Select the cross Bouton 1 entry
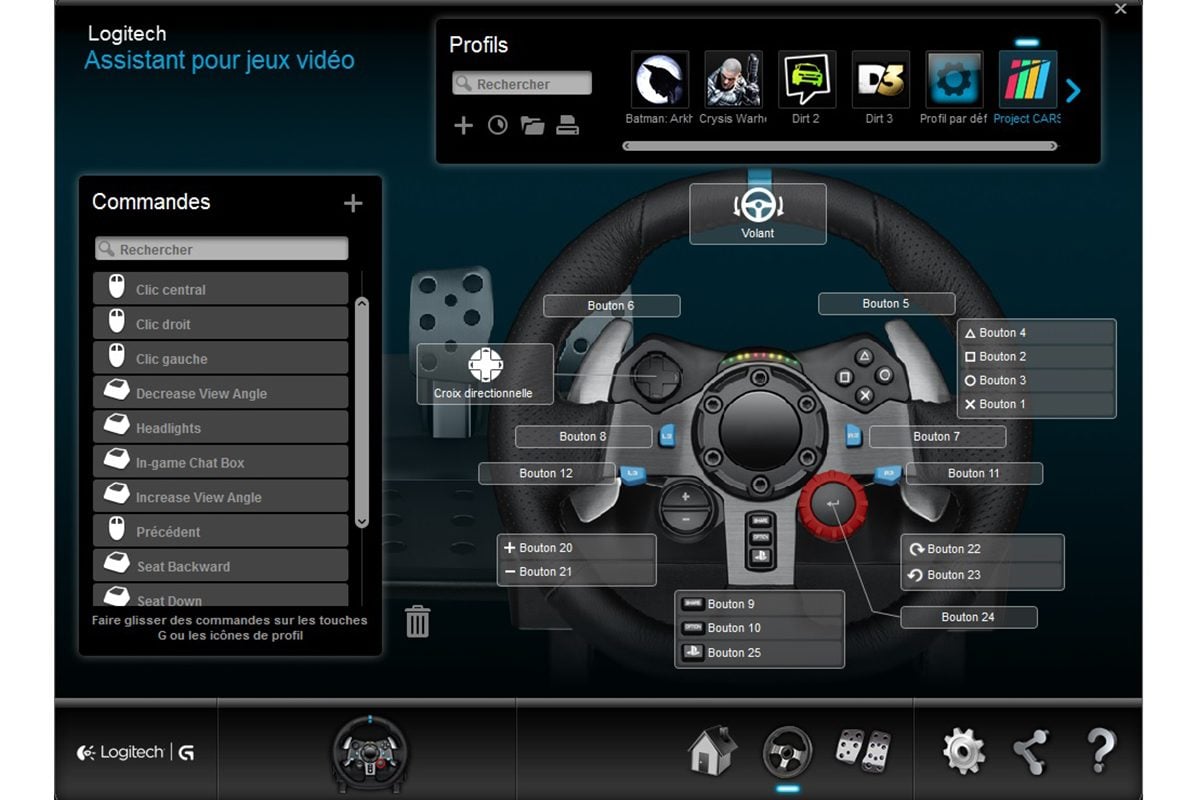The image size is (1200, 800). click(x=1037, y=405)
